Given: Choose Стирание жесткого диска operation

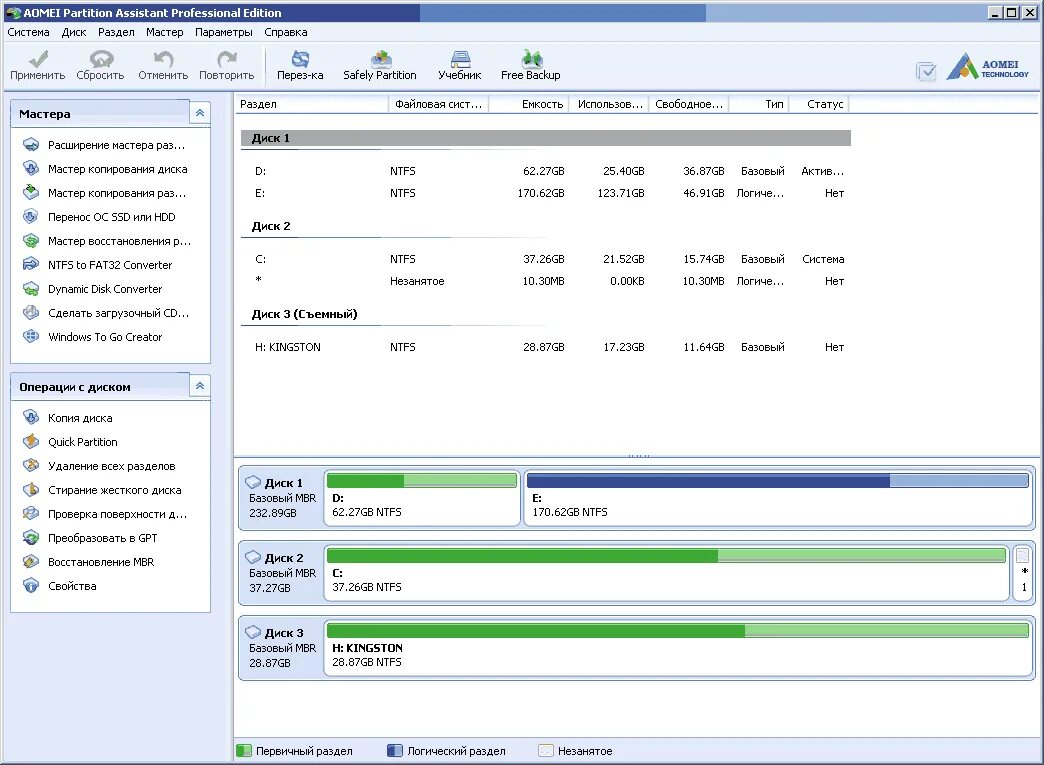Looking at the screenshot, I should click(102, 490).
